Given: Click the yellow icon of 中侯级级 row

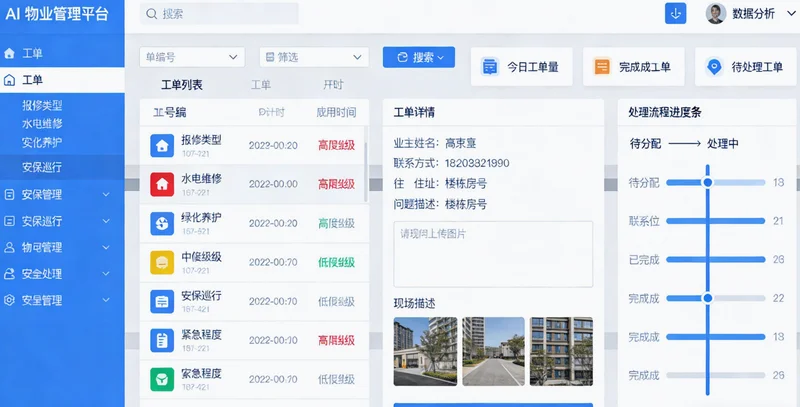Looking at the screenshot, I should [x=162, y=262].
